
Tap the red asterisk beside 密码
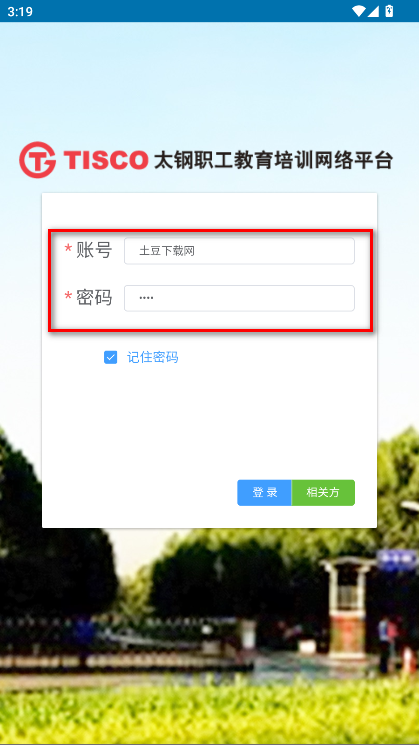(68, 297)
